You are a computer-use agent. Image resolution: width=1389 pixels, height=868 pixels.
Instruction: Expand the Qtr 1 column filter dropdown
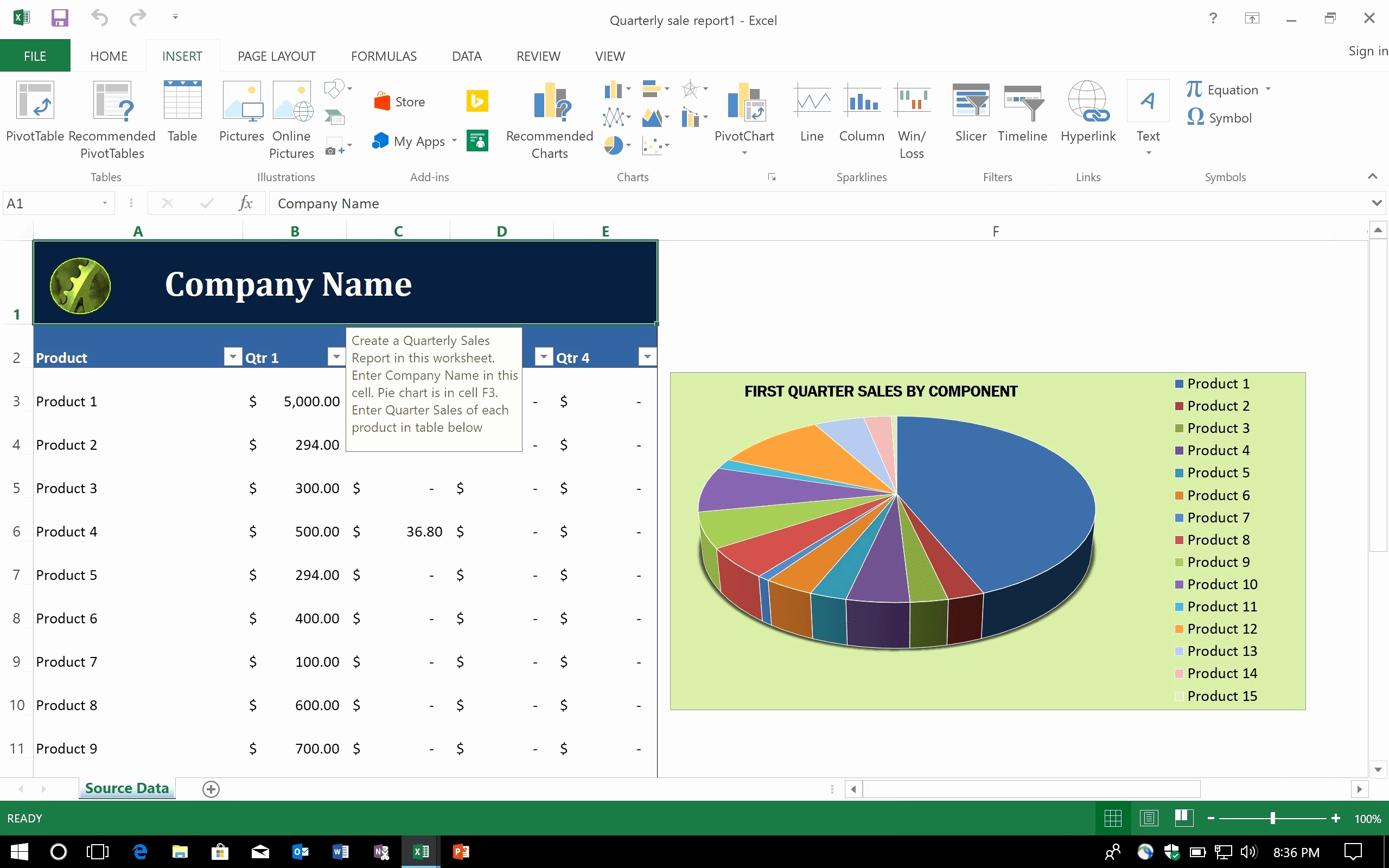[336, 357]
